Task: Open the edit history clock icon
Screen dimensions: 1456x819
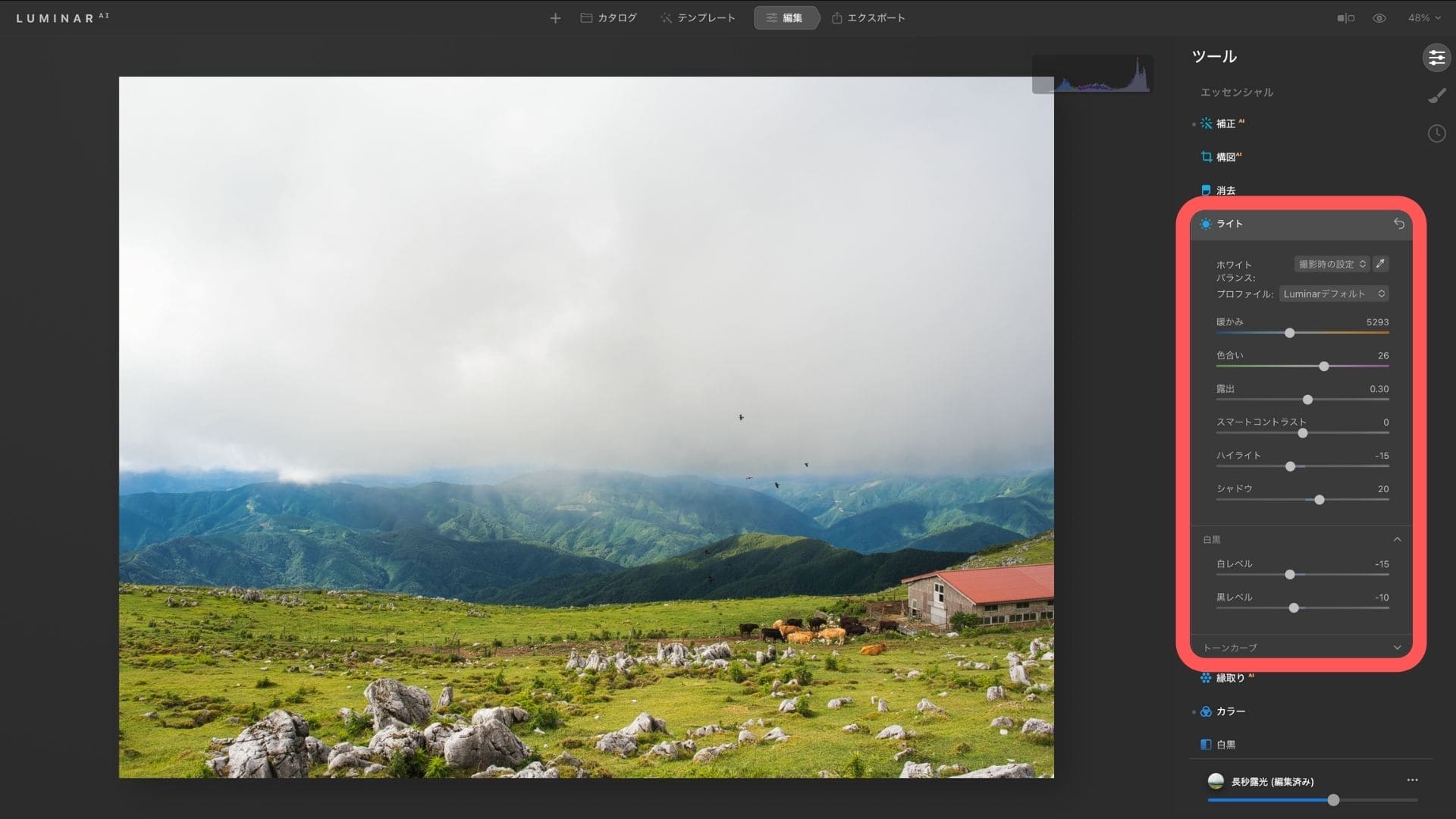Action: point(1436,134)
